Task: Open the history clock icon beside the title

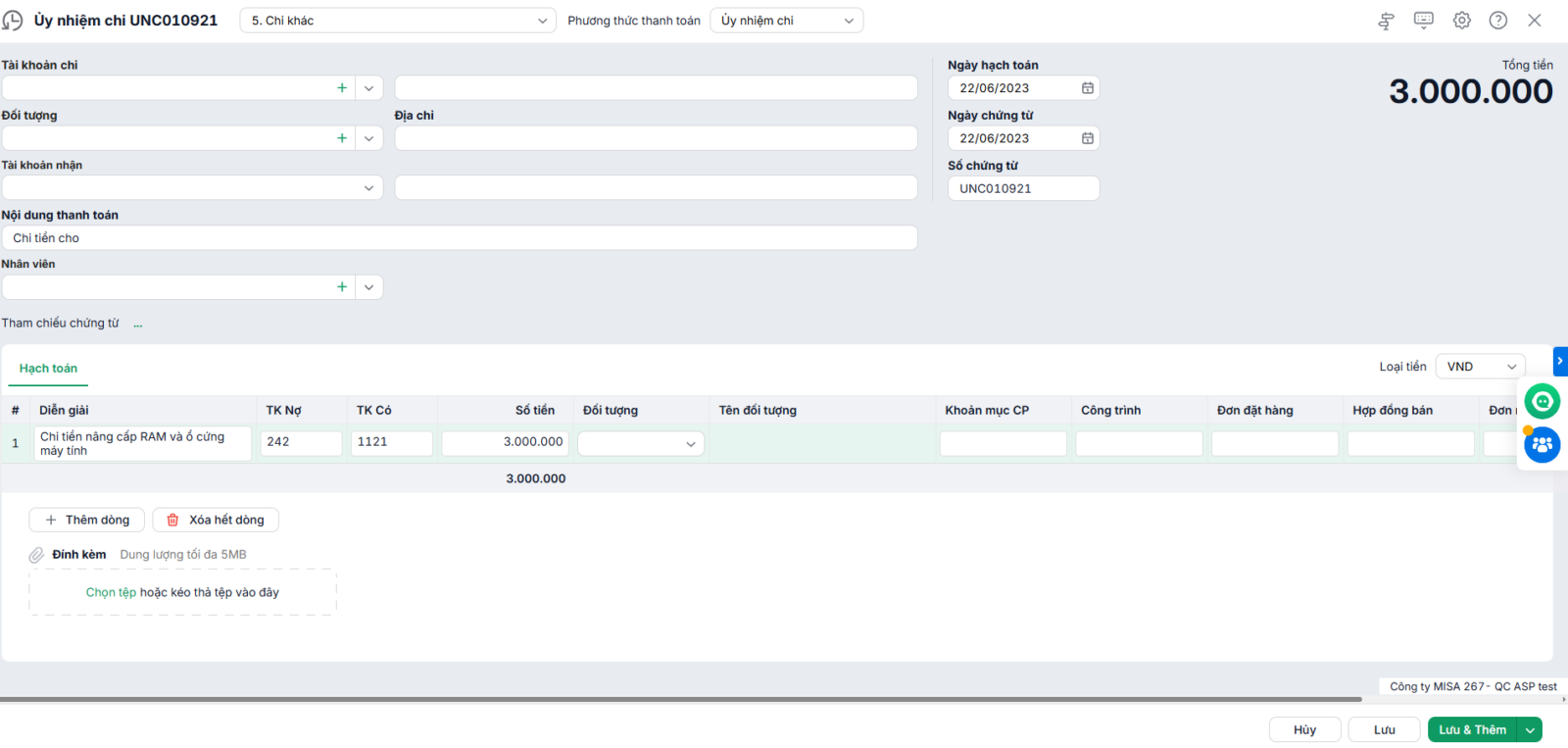Action: coord(13,21)
